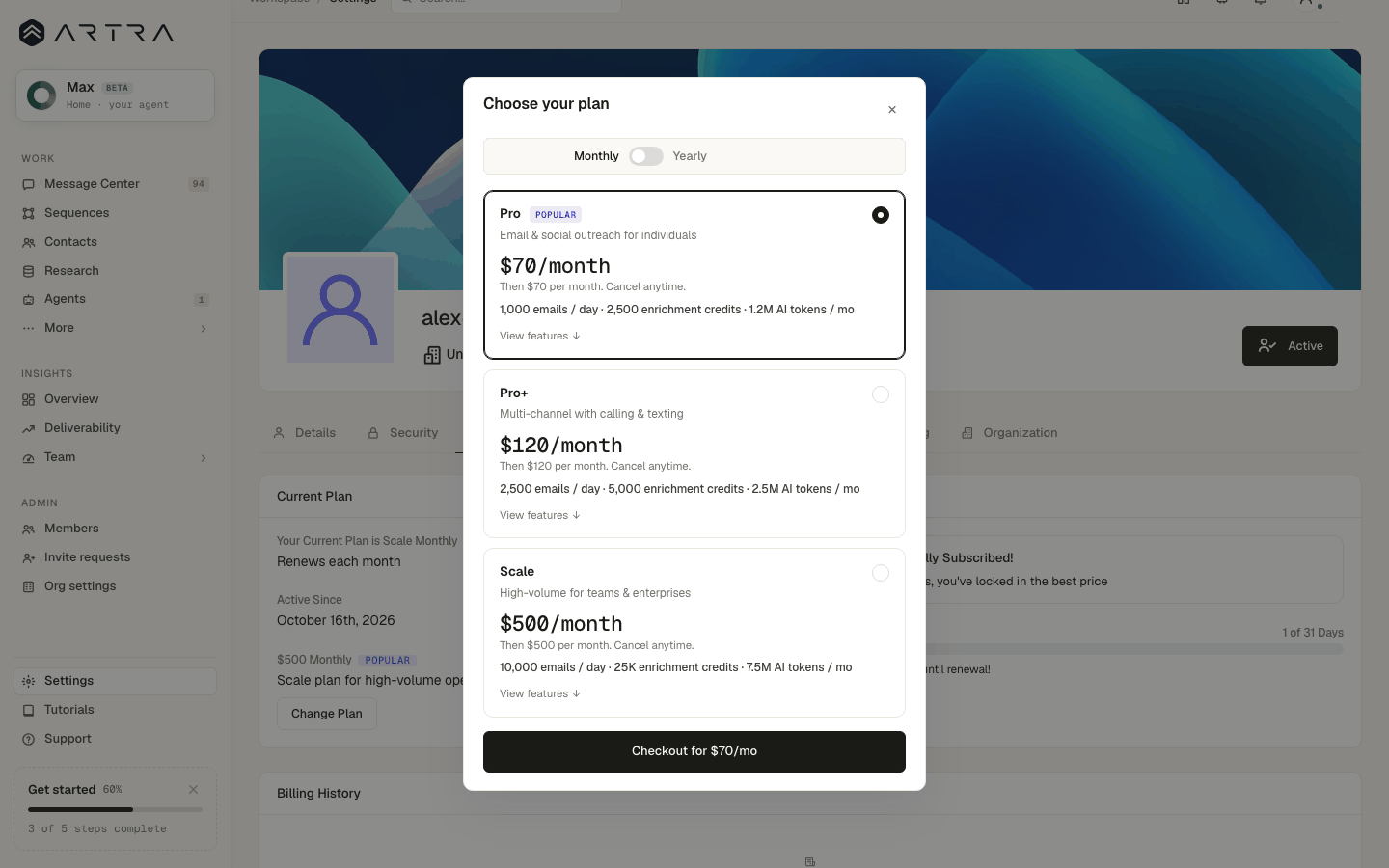The height and width of the screenshot is (868, 1389).
Task: Select the Scale plan radio button
Action: 881,573
